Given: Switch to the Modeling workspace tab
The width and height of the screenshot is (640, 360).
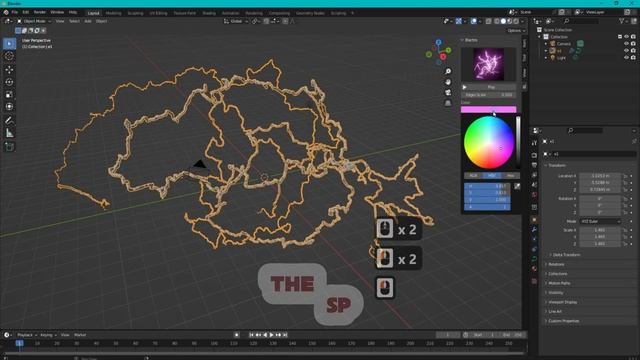Looking at the screenshot, I should coord(113,13).
